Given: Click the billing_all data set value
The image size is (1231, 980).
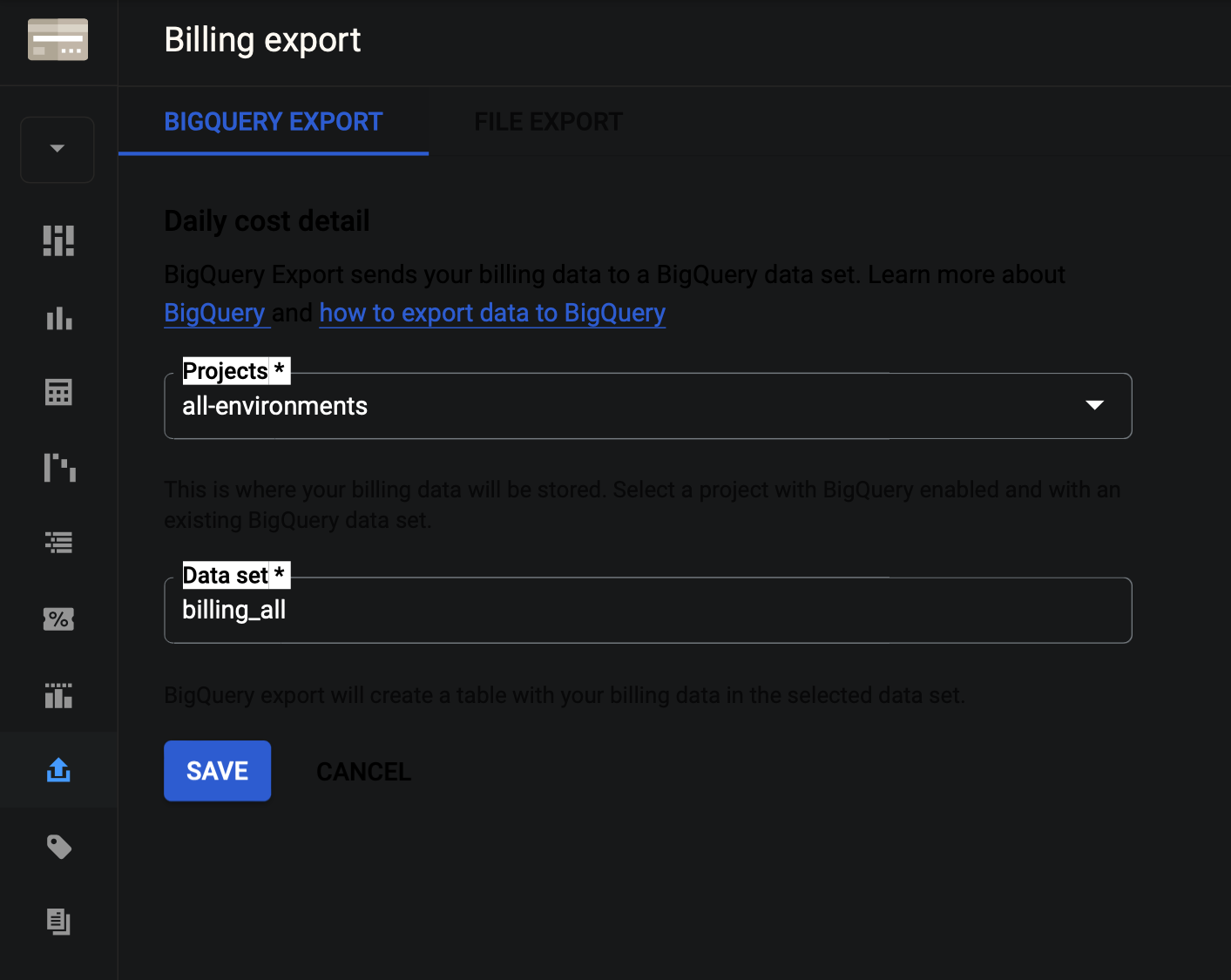Looking at the screenshot, I should click(x=234, y=610).
